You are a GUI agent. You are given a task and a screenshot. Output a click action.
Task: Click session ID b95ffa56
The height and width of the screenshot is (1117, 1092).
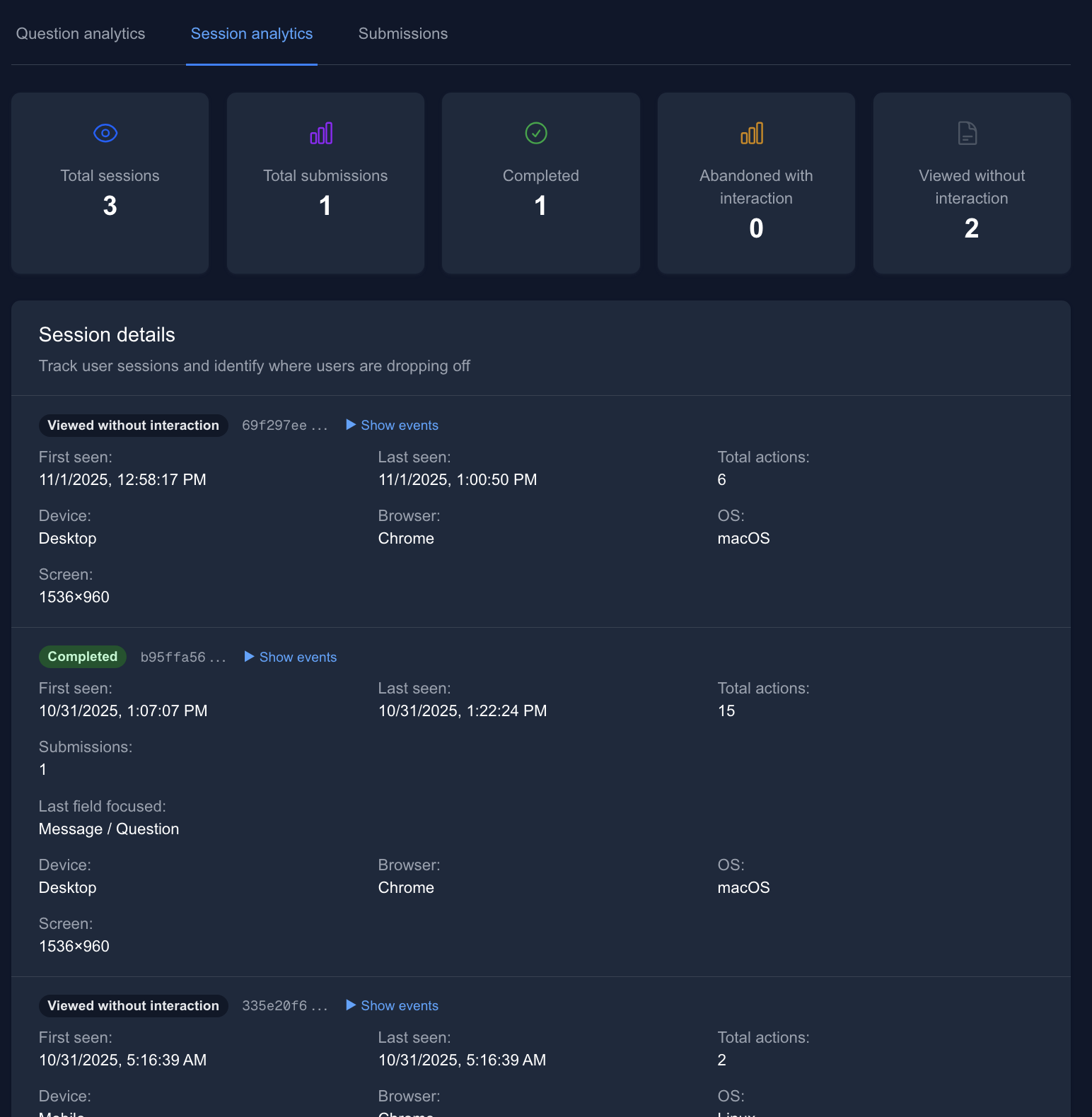coord(182,657)
